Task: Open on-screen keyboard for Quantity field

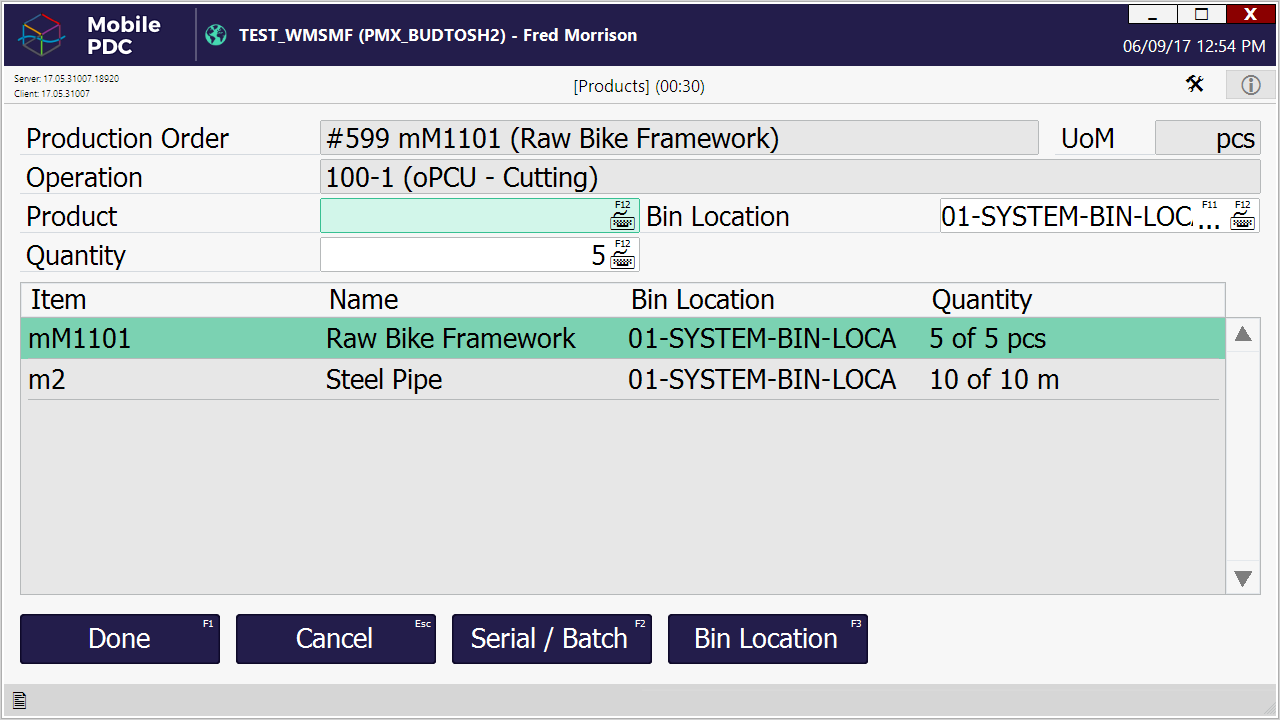Action: (622, 255)
